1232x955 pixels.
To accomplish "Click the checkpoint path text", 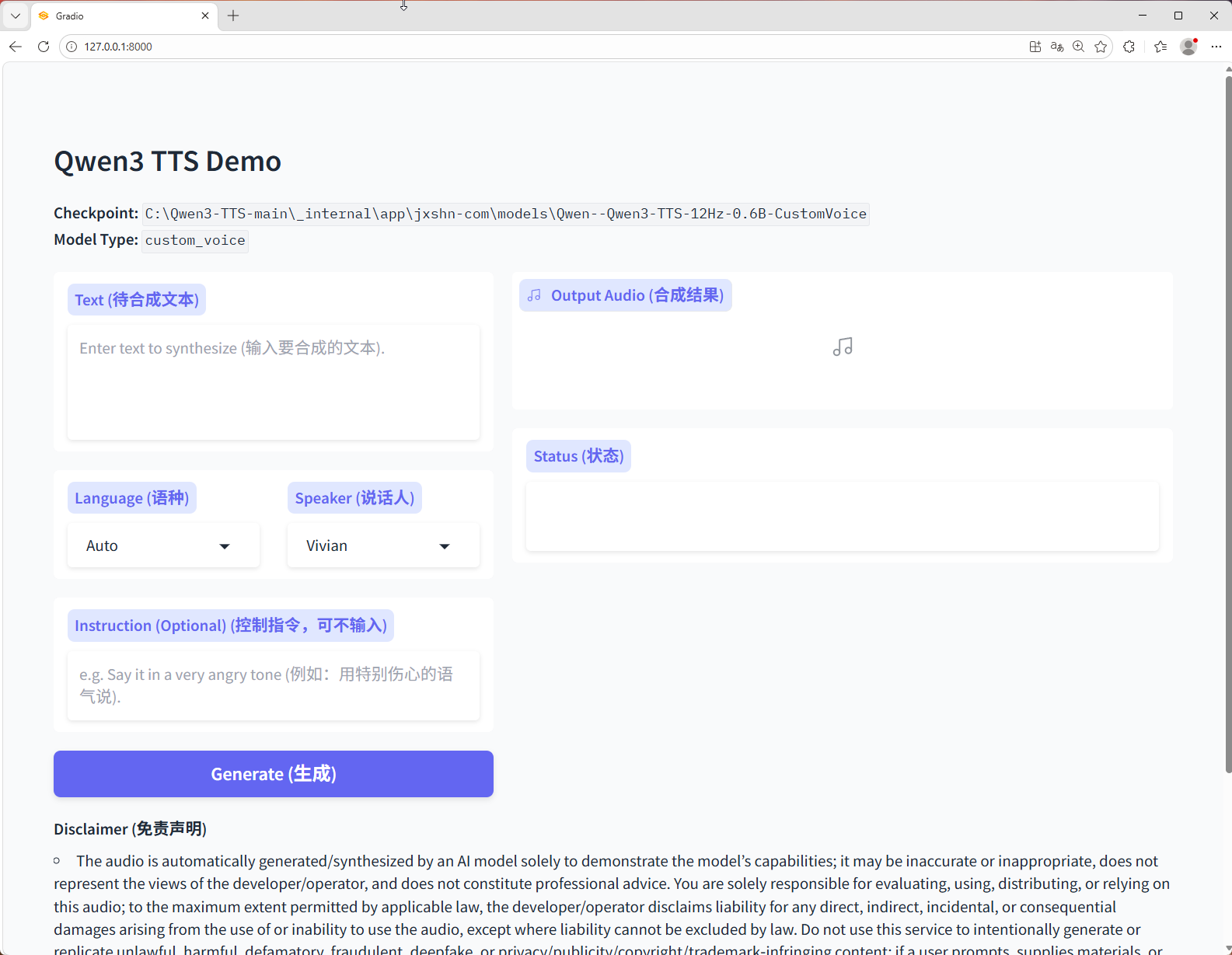I will pos(506,214).
